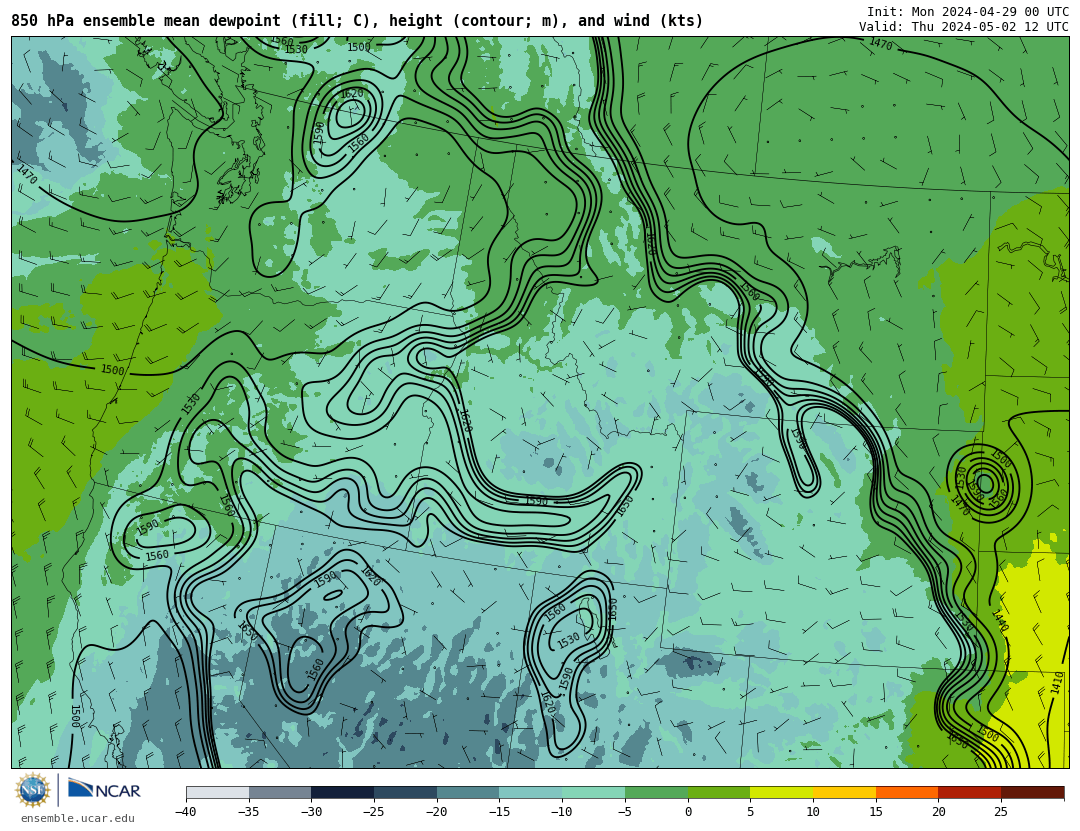Click the negative 5 colorbar tick label
Screen dimensions: 1080x831
tap(624, 812)
